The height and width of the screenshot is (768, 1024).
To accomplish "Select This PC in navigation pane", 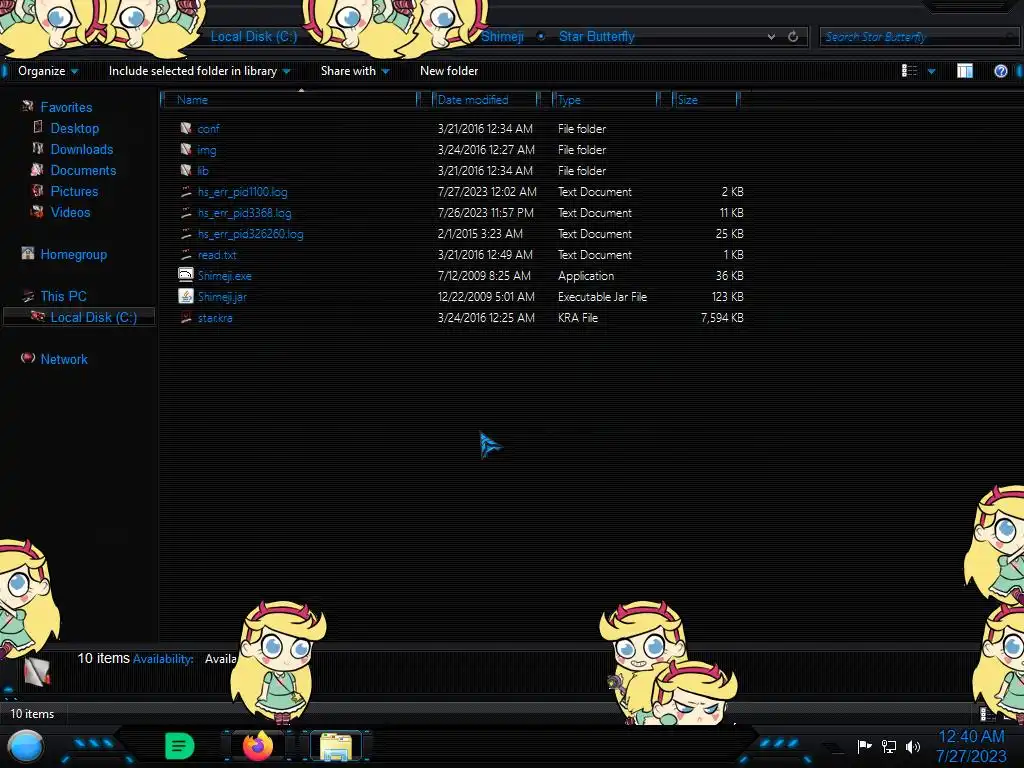I will tap(63, 296).
